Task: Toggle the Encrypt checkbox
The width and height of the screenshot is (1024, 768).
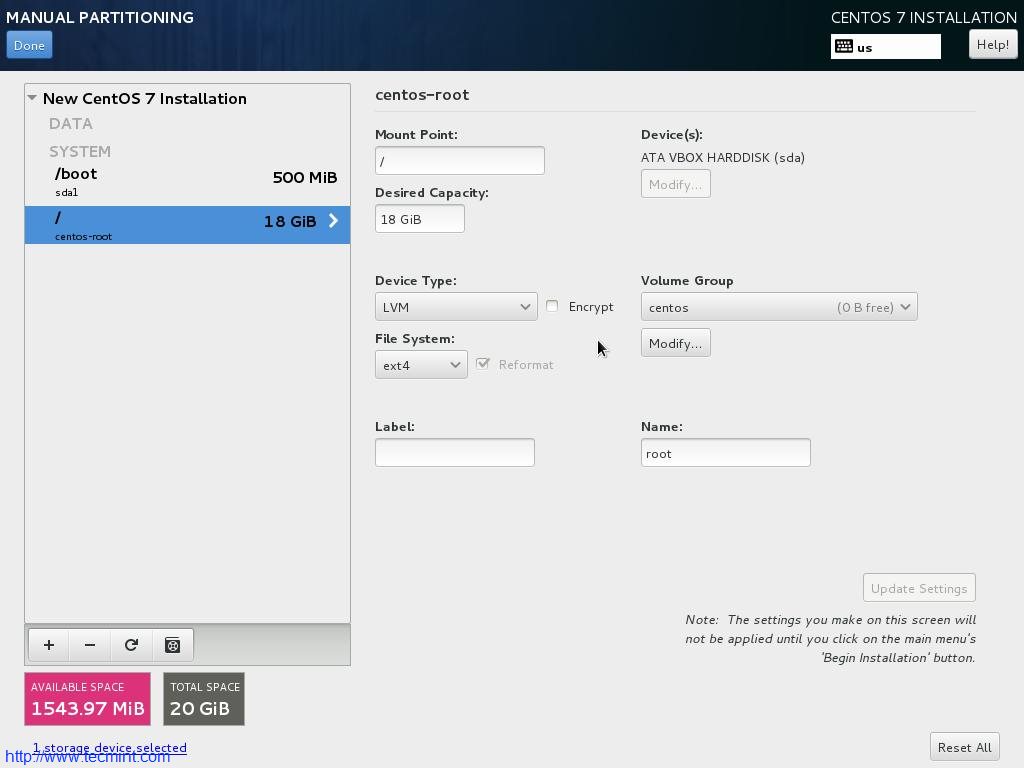Action: tap(552, 306)
